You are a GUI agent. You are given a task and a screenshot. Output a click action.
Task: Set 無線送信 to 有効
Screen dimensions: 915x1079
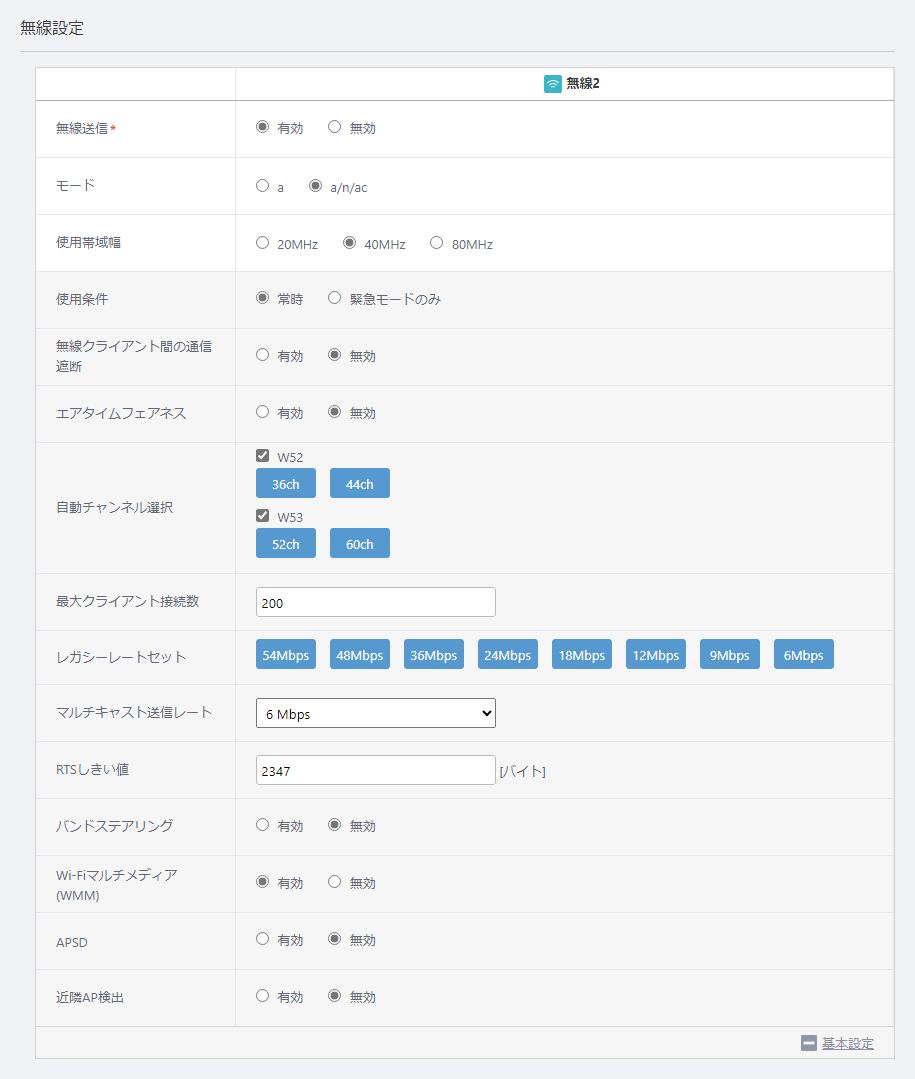coord(262,127)
